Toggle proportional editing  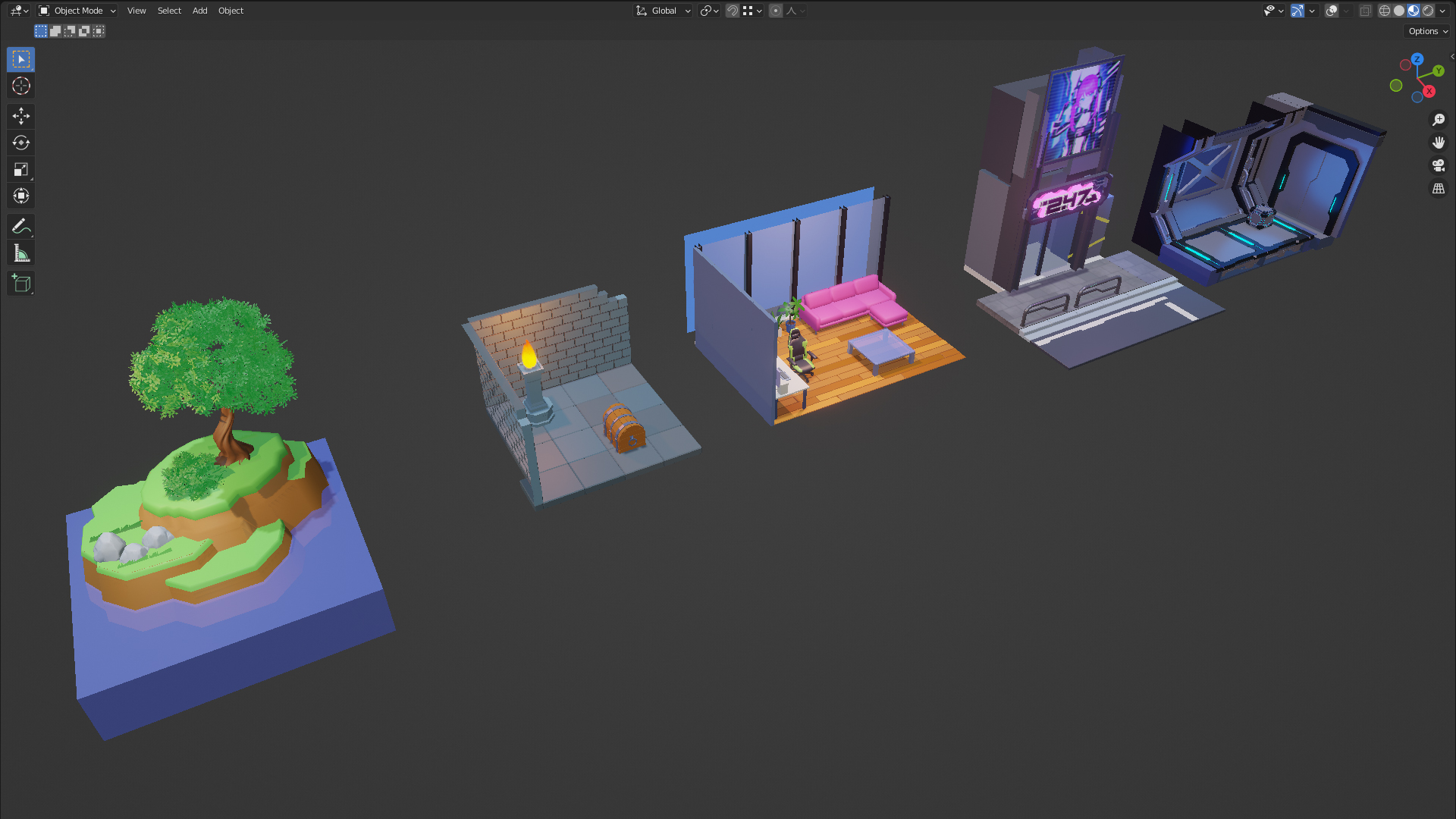[776, 11]
